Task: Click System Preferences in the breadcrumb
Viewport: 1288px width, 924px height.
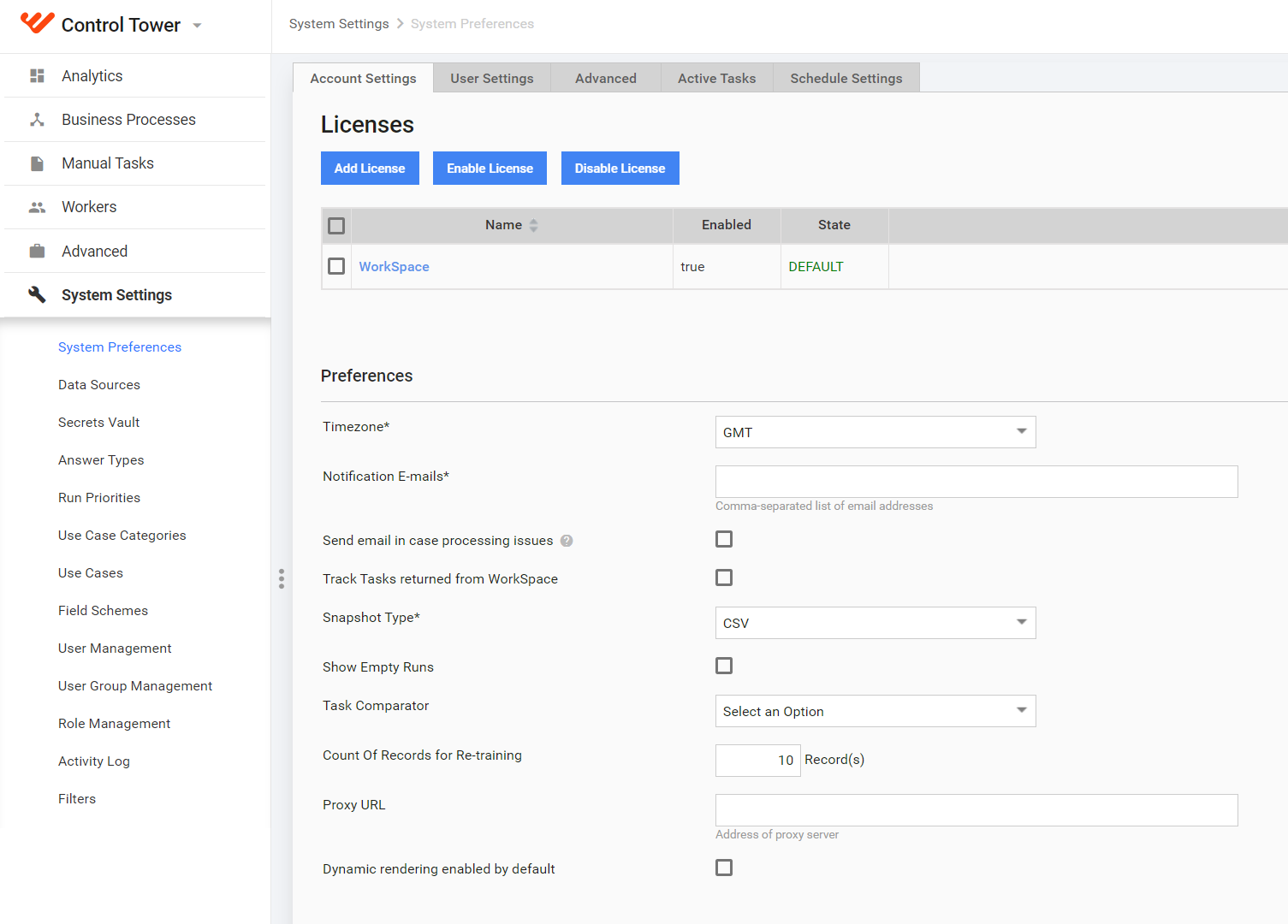Action: coord(472,24)
